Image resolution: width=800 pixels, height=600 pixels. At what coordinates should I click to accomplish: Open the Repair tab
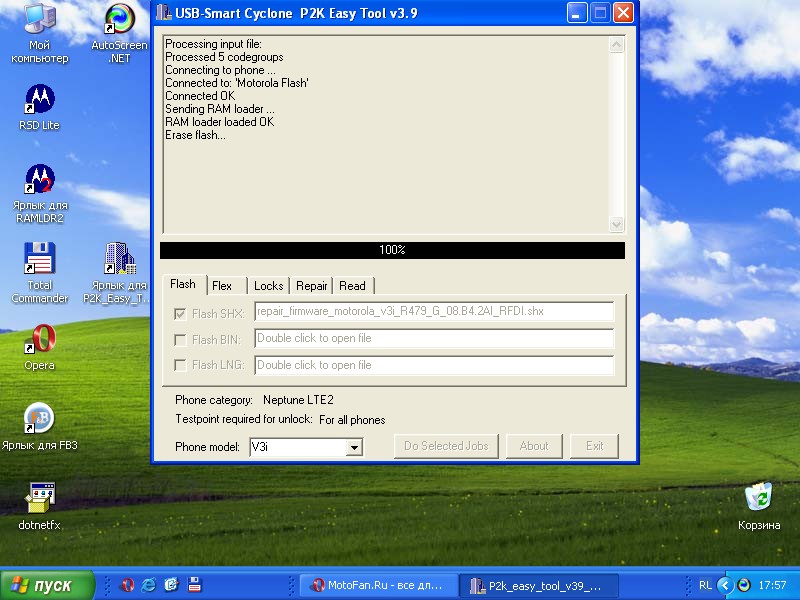coord(311,286)
